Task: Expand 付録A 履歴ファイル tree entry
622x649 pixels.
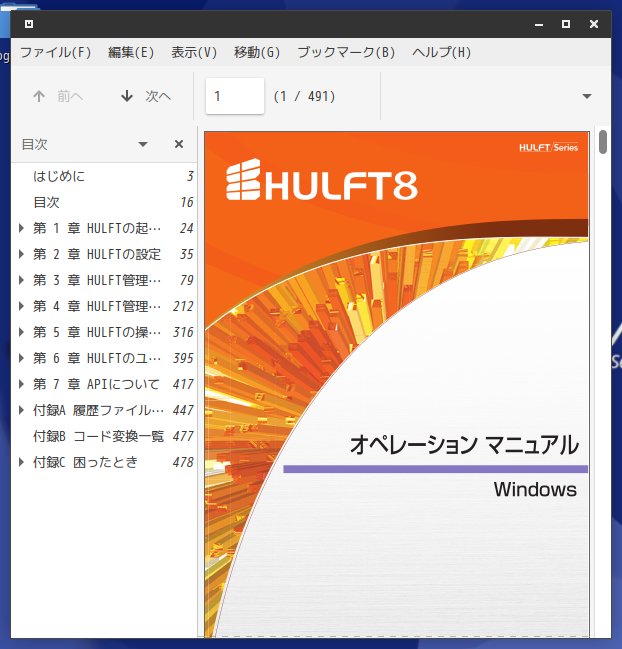Action: point(22,410)
